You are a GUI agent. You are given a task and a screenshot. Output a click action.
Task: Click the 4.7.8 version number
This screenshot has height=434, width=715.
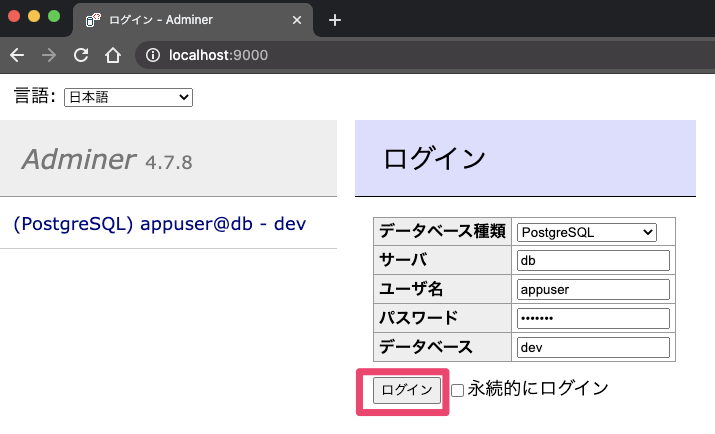pos(169,162)
